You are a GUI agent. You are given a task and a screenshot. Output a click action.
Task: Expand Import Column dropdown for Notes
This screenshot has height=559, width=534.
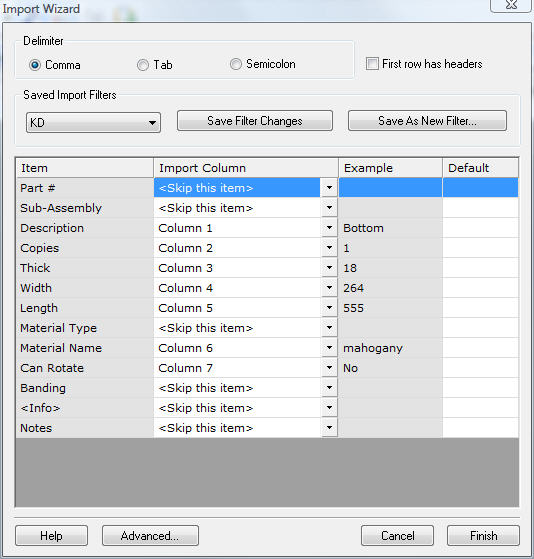click(x=329, y=427)
